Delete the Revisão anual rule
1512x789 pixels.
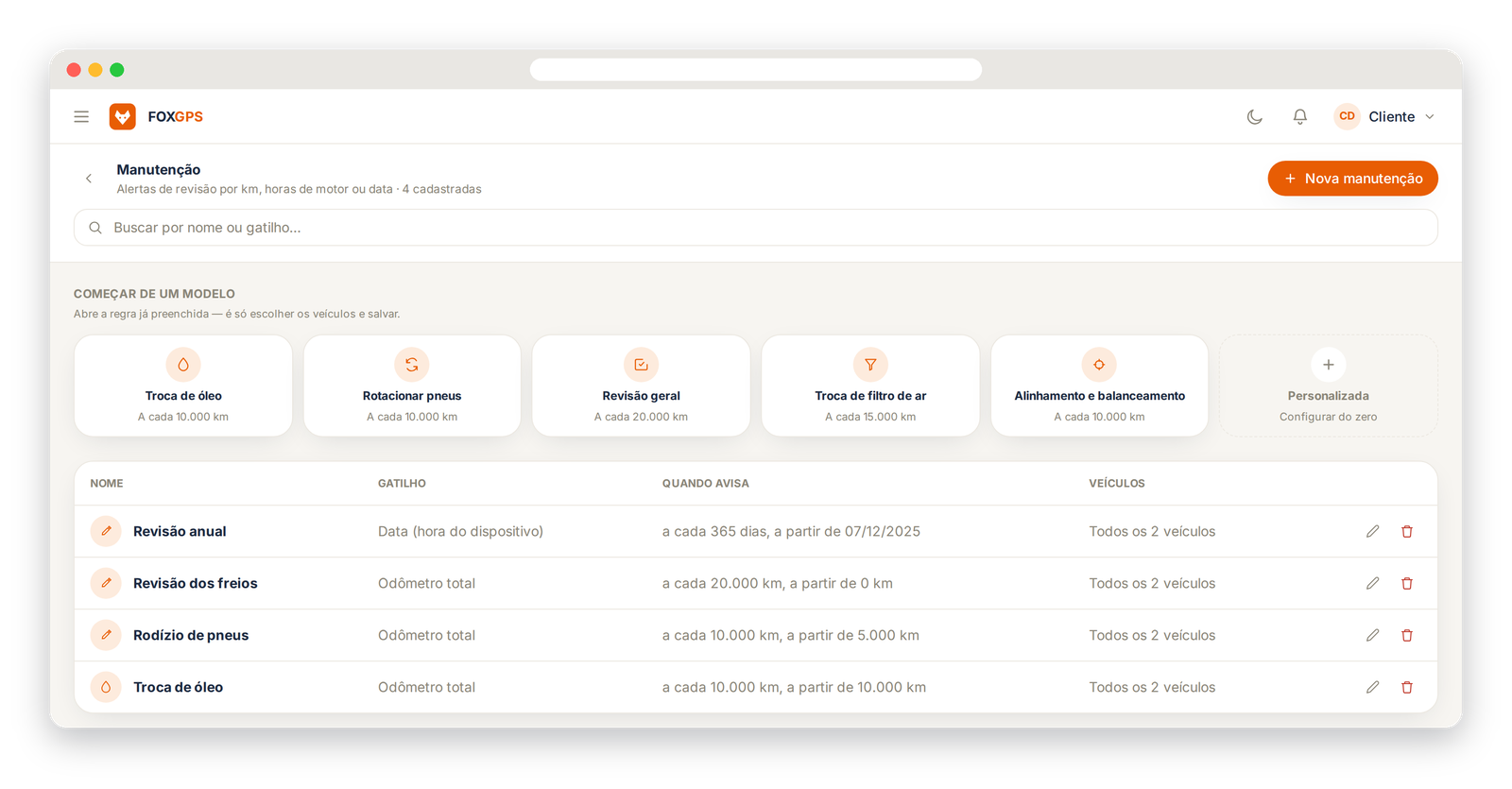click(x=1407, y=532)
